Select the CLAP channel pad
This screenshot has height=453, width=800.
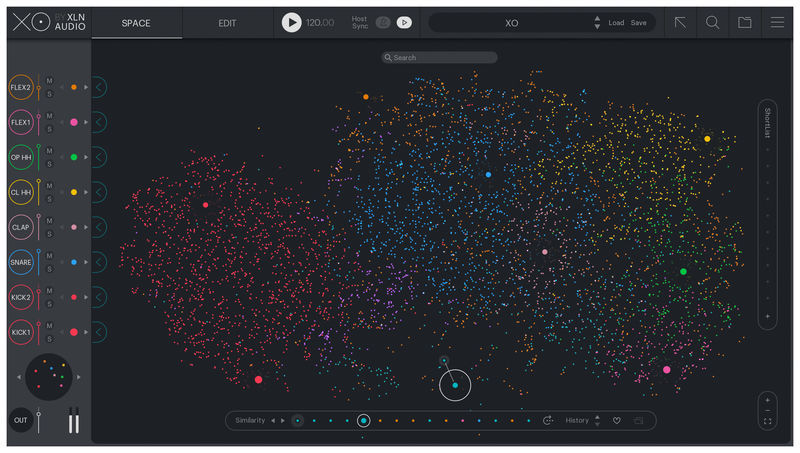click(x=21, y=227)
